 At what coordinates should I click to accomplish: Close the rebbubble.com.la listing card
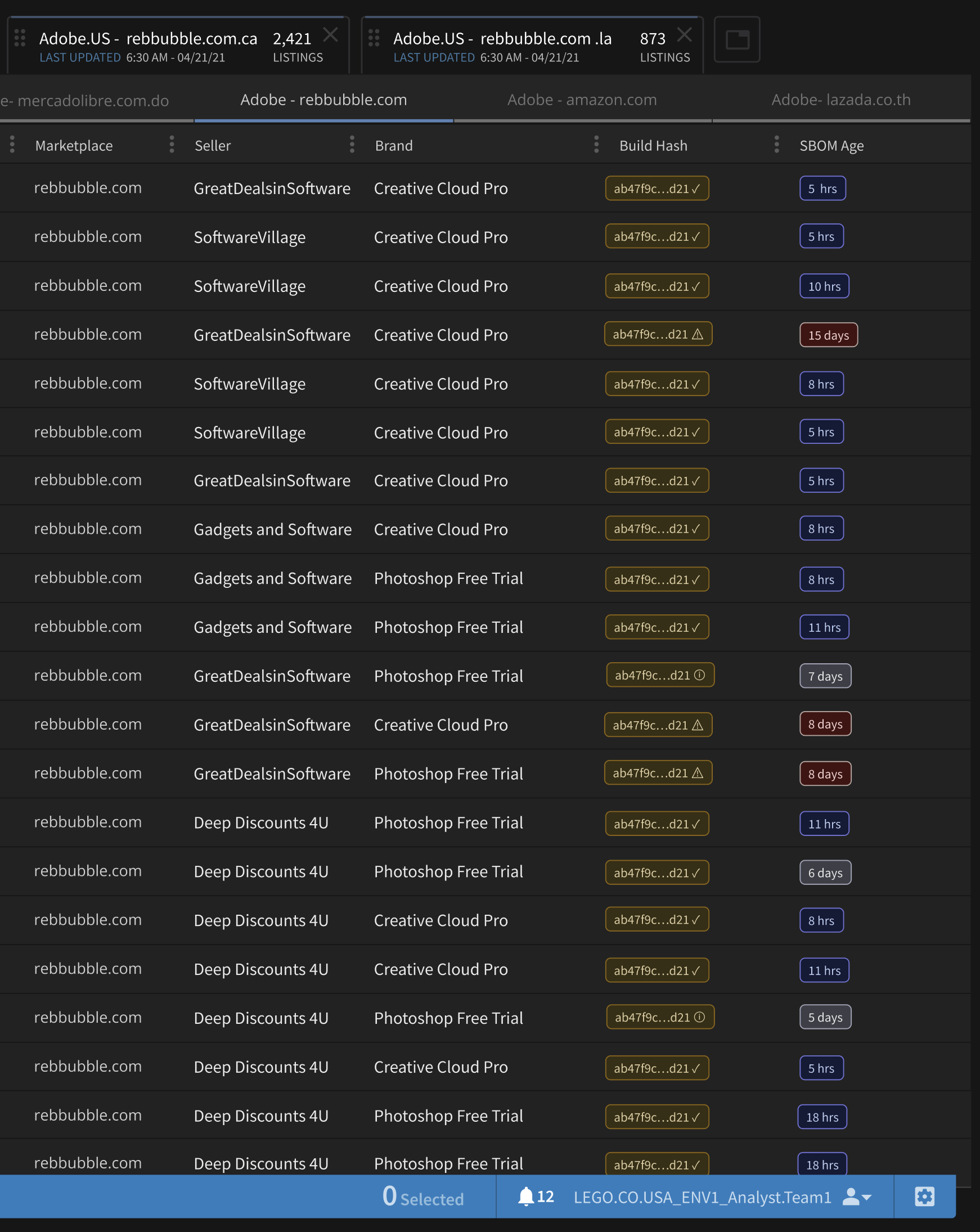(685, 35)
